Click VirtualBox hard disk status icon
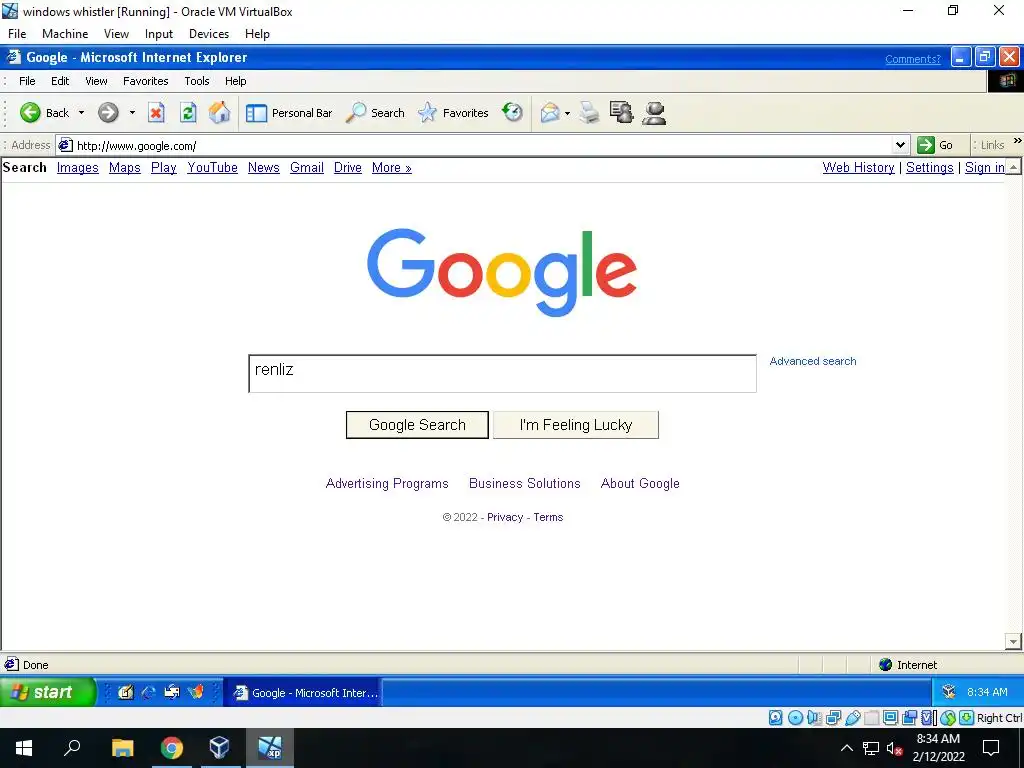 (x=775, y=718)
